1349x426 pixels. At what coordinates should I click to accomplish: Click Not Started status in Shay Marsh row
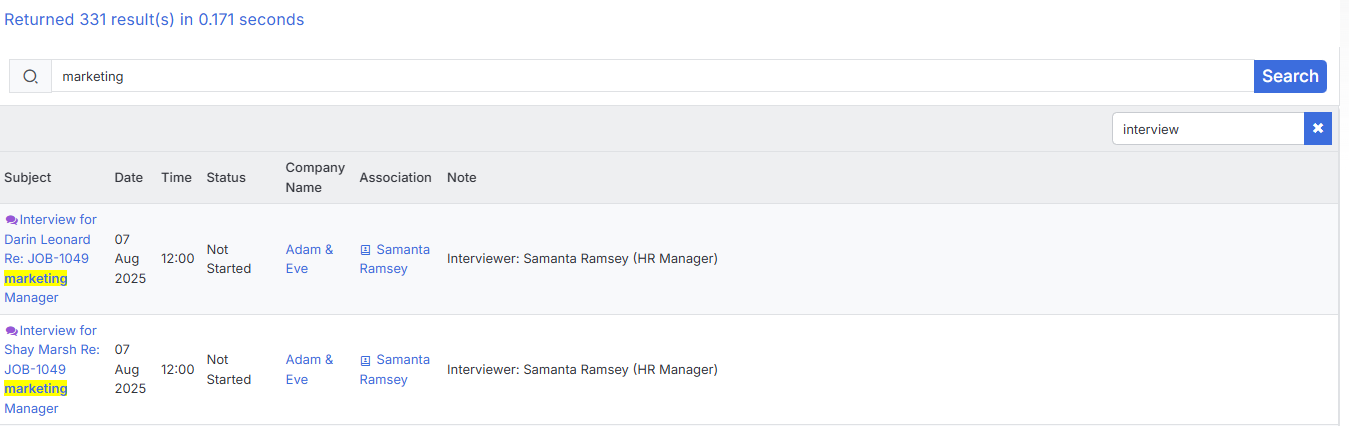pos(229,369)
